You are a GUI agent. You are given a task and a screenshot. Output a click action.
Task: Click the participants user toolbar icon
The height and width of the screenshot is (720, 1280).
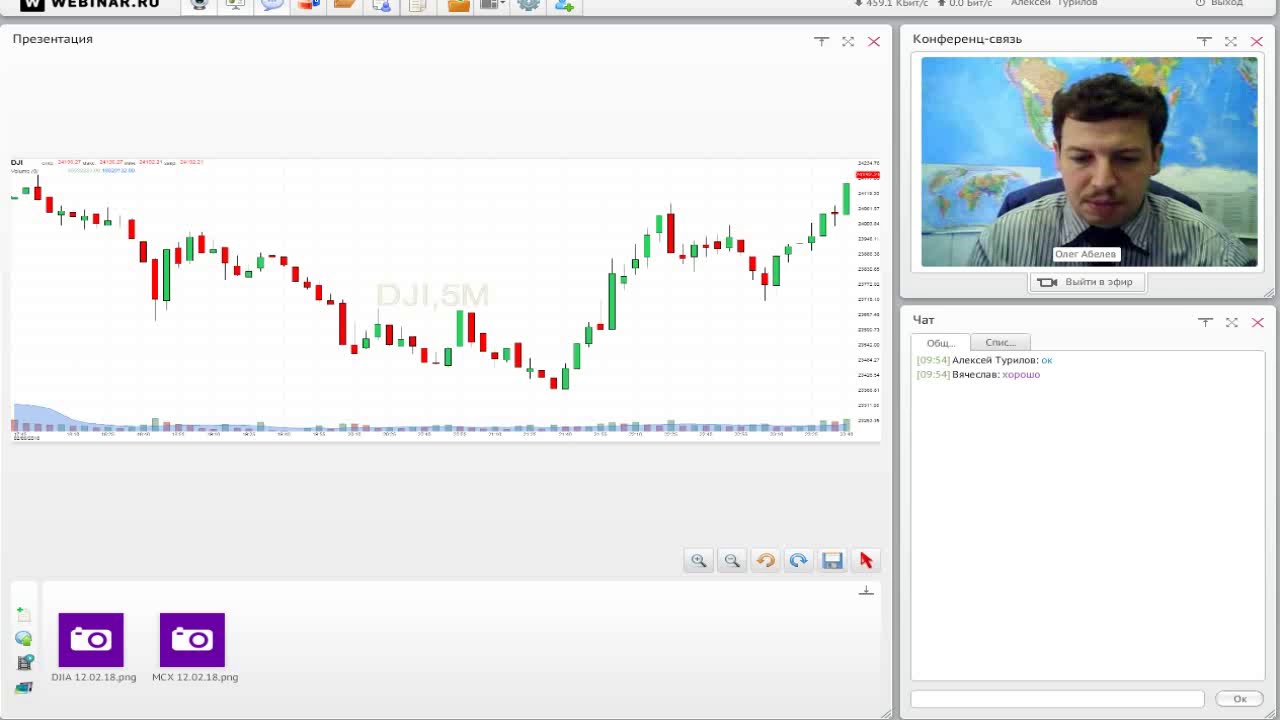tap(382, 4)
